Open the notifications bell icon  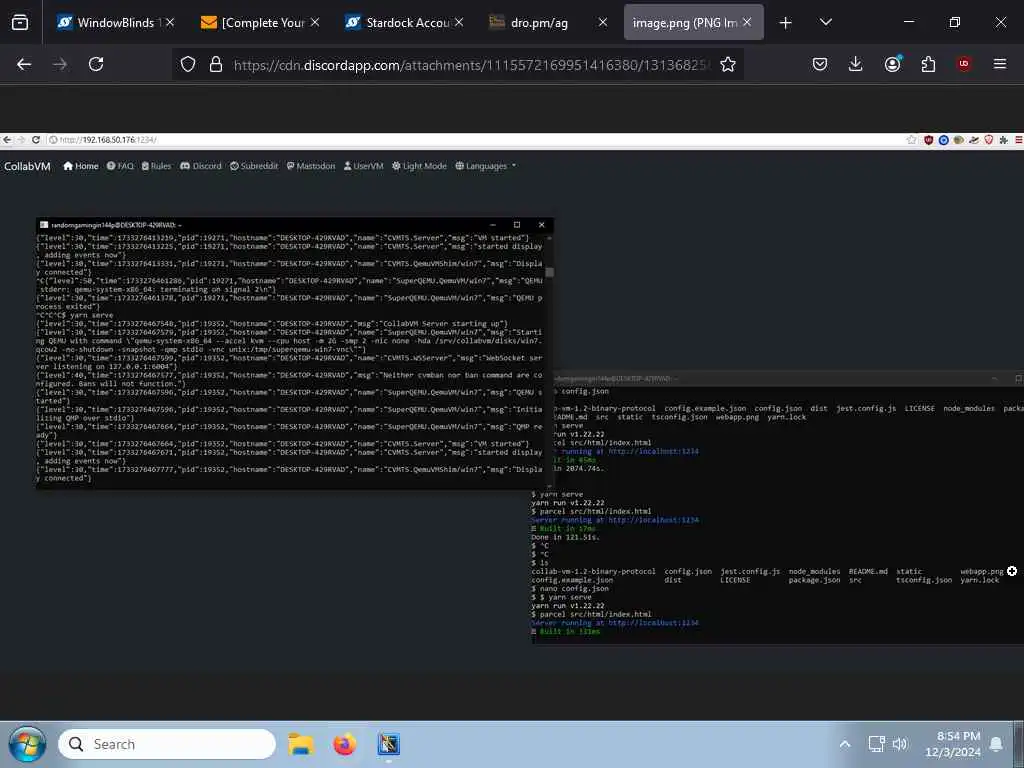pyautogui.click(x=996, y=744)
